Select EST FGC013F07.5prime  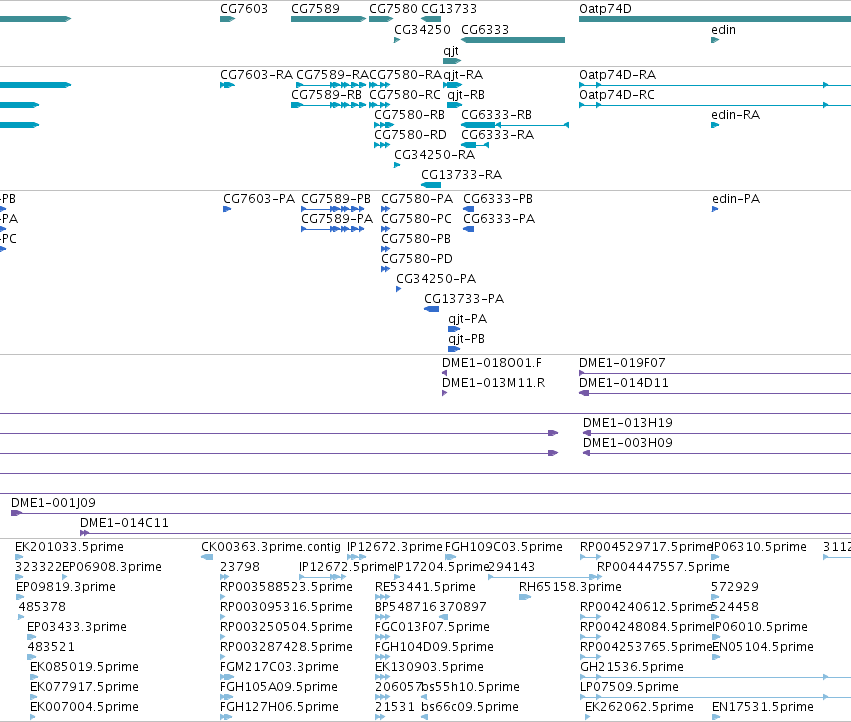coord(432,627)
